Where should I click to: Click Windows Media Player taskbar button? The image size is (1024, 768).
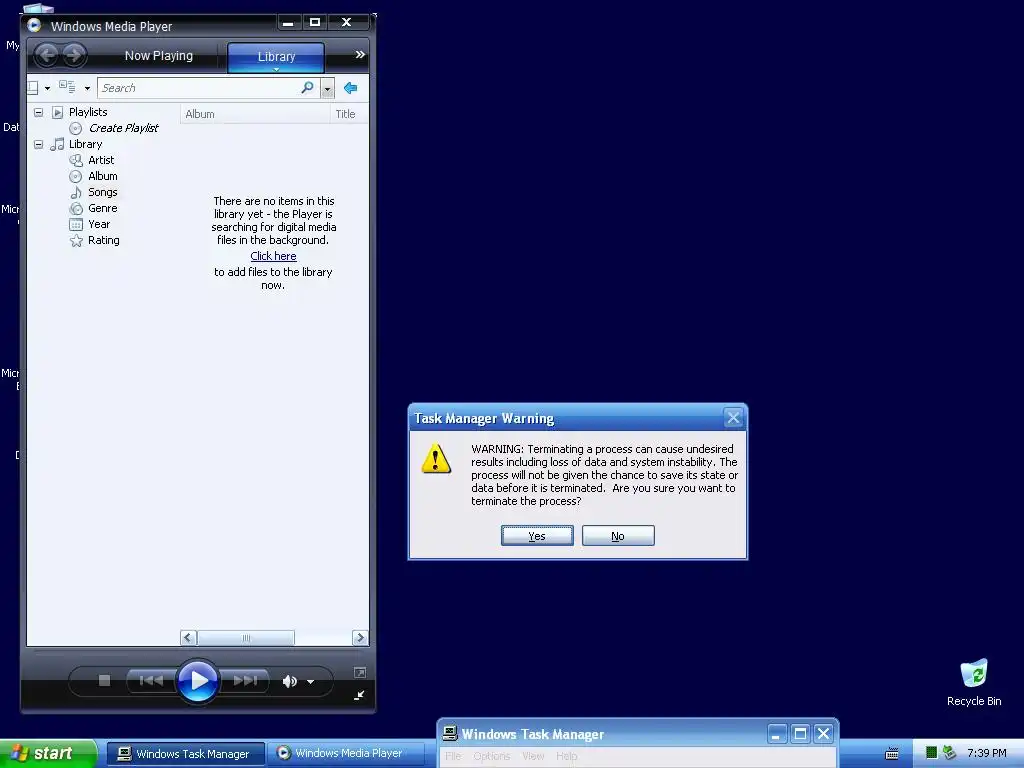[x=346, y=754]
